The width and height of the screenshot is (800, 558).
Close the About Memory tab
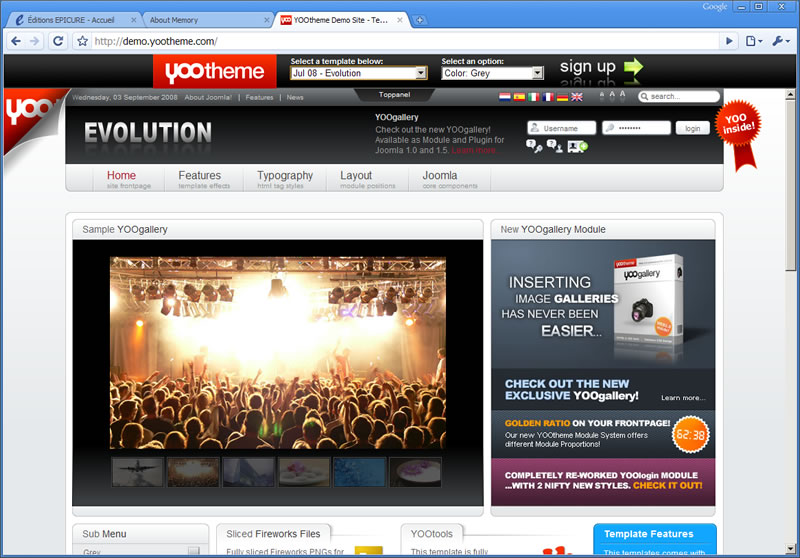(266, 20)
